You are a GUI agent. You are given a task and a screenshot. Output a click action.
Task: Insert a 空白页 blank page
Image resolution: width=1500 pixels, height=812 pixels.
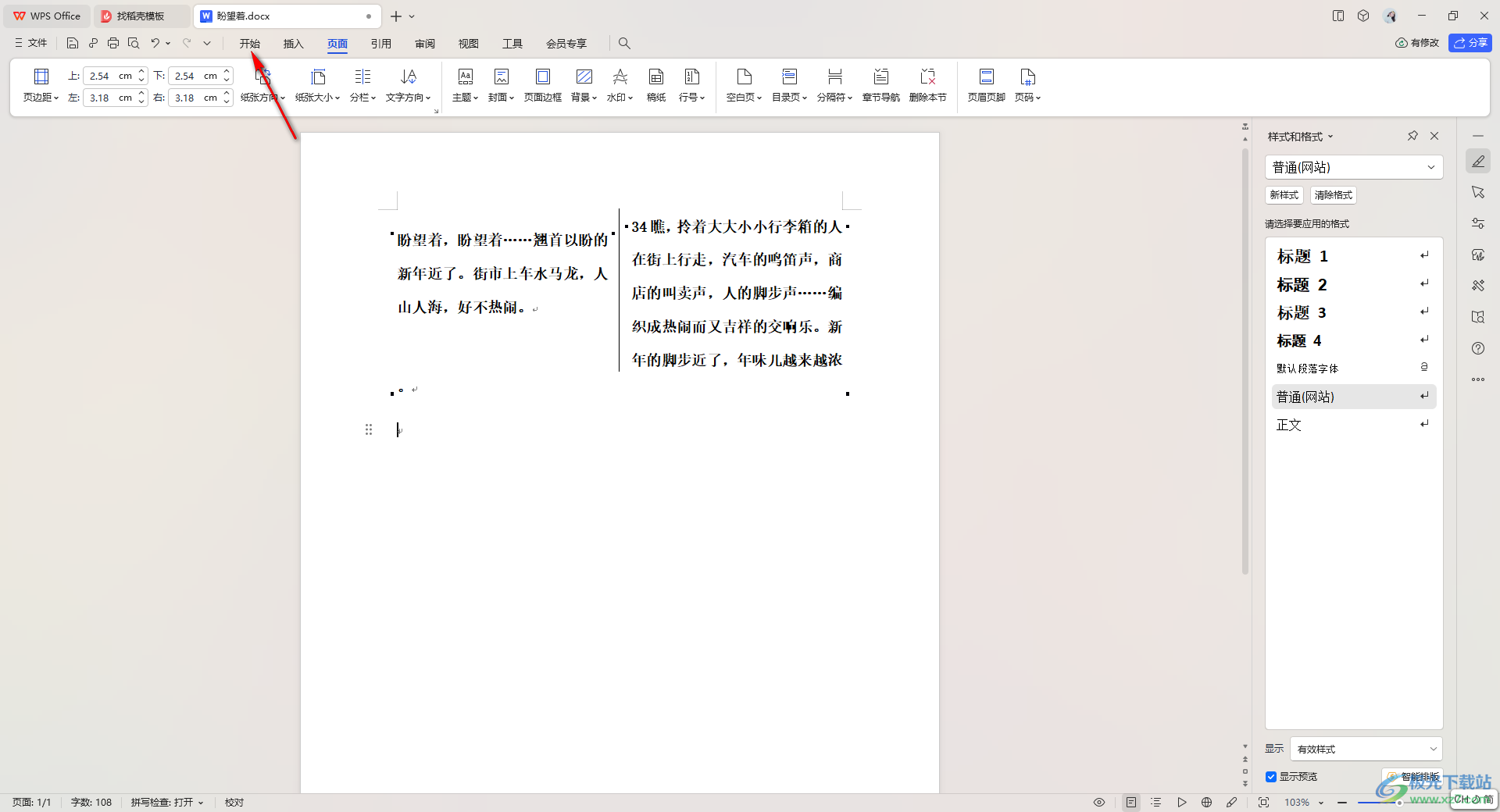coord(744,85)
